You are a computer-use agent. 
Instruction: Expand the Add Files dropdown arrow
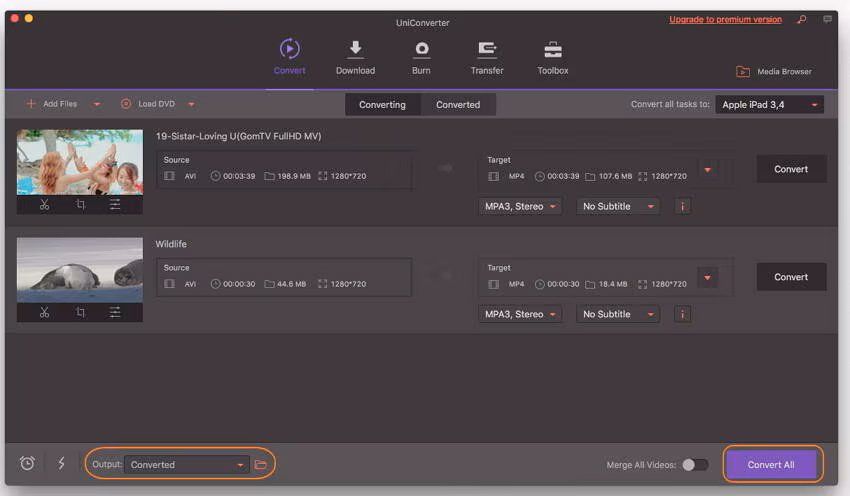pos(97,104)
